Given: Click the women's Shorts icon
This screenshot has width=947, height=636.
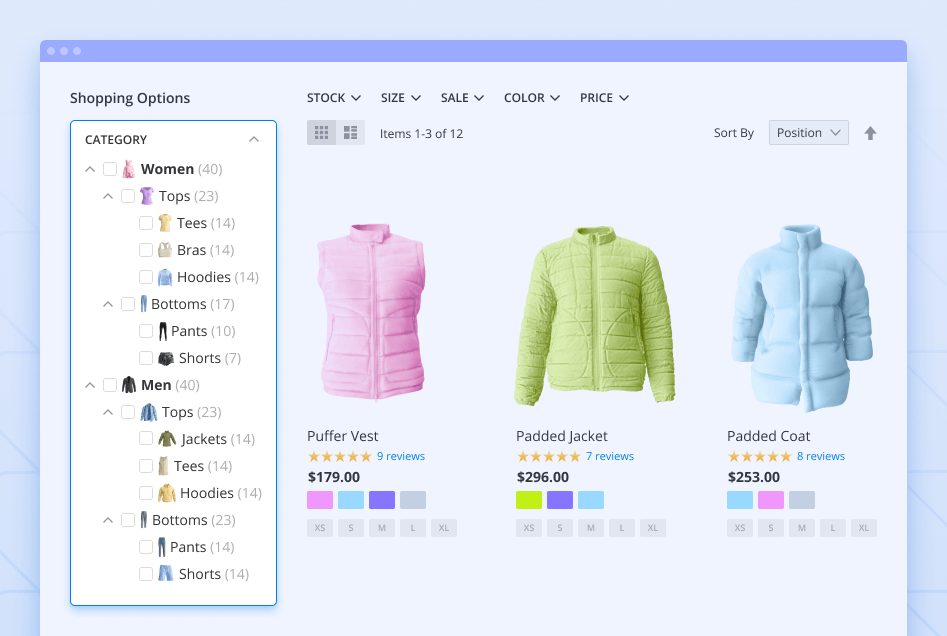Looking at the screenshot, I should click(165, 358).
